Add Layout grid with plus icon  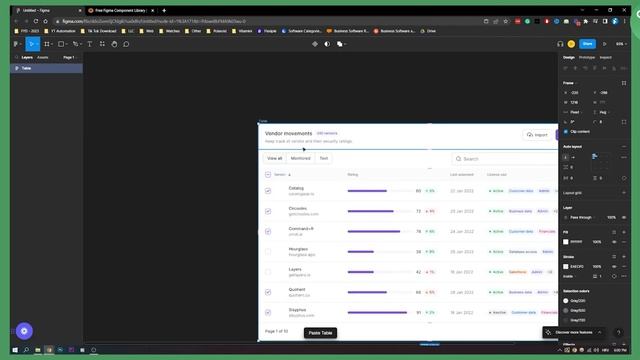click(x=624, y=193)
